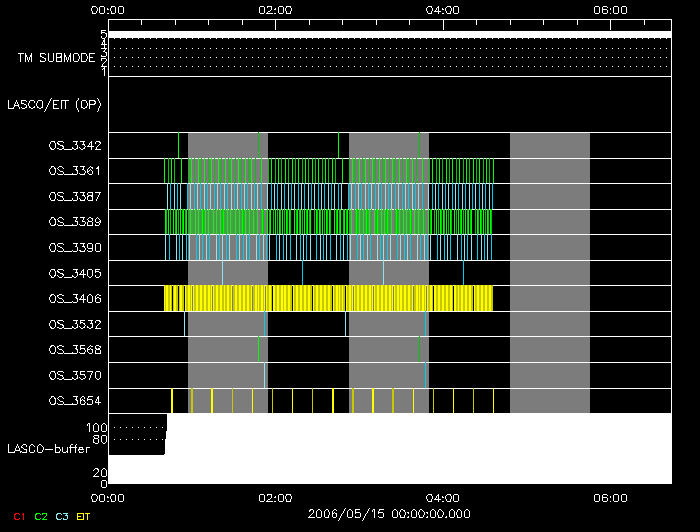The width and height of the screenshot is (700, 532).
Task: Click the 100 tick on LASCO-buffer axis
Action: (99, 428)
